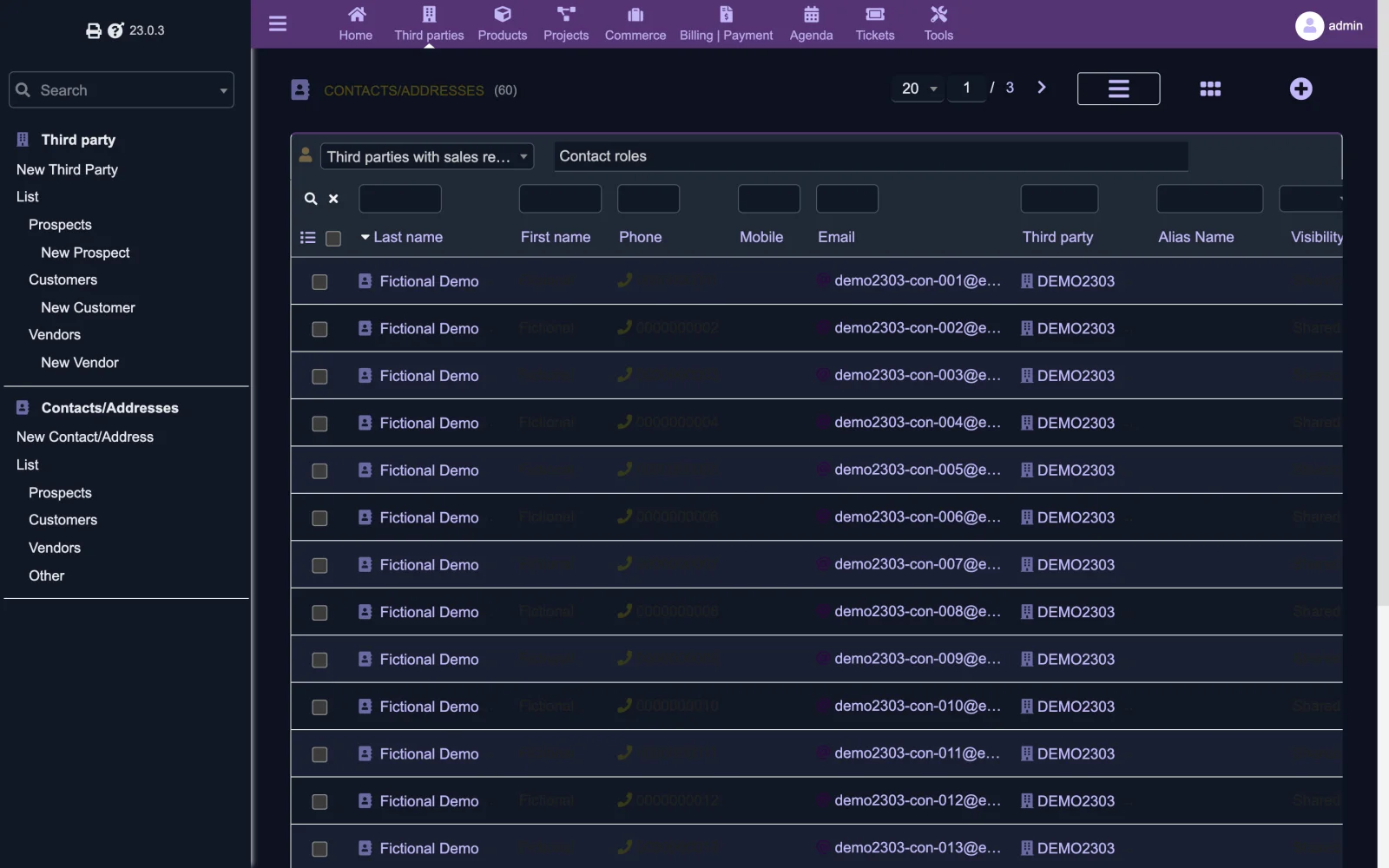This screenshot has height=868, width=1389.
Task: Open the online help icon
Action: [115, 30]
